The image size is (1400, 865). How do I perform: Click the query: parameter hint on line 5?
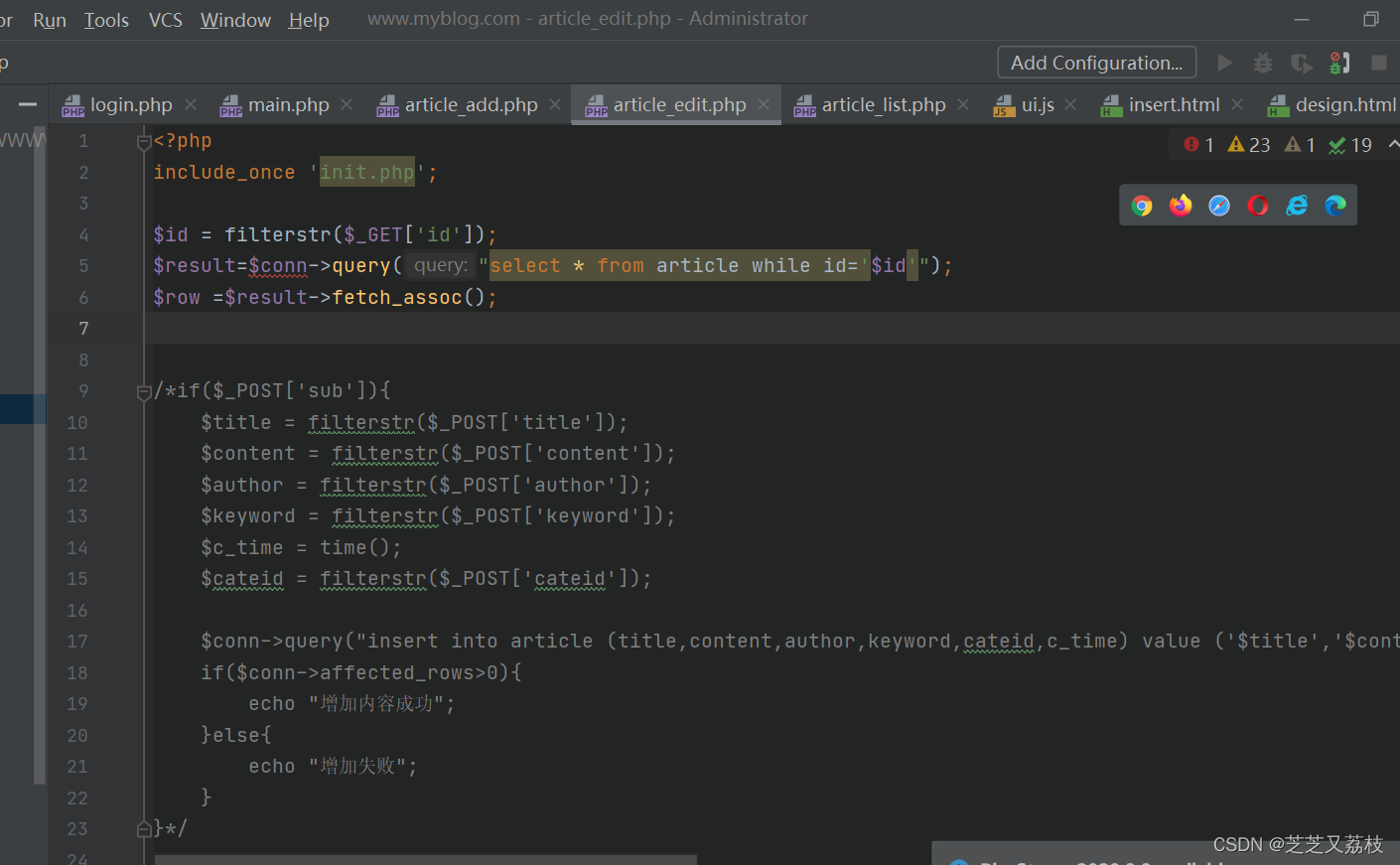coord(441,265)
